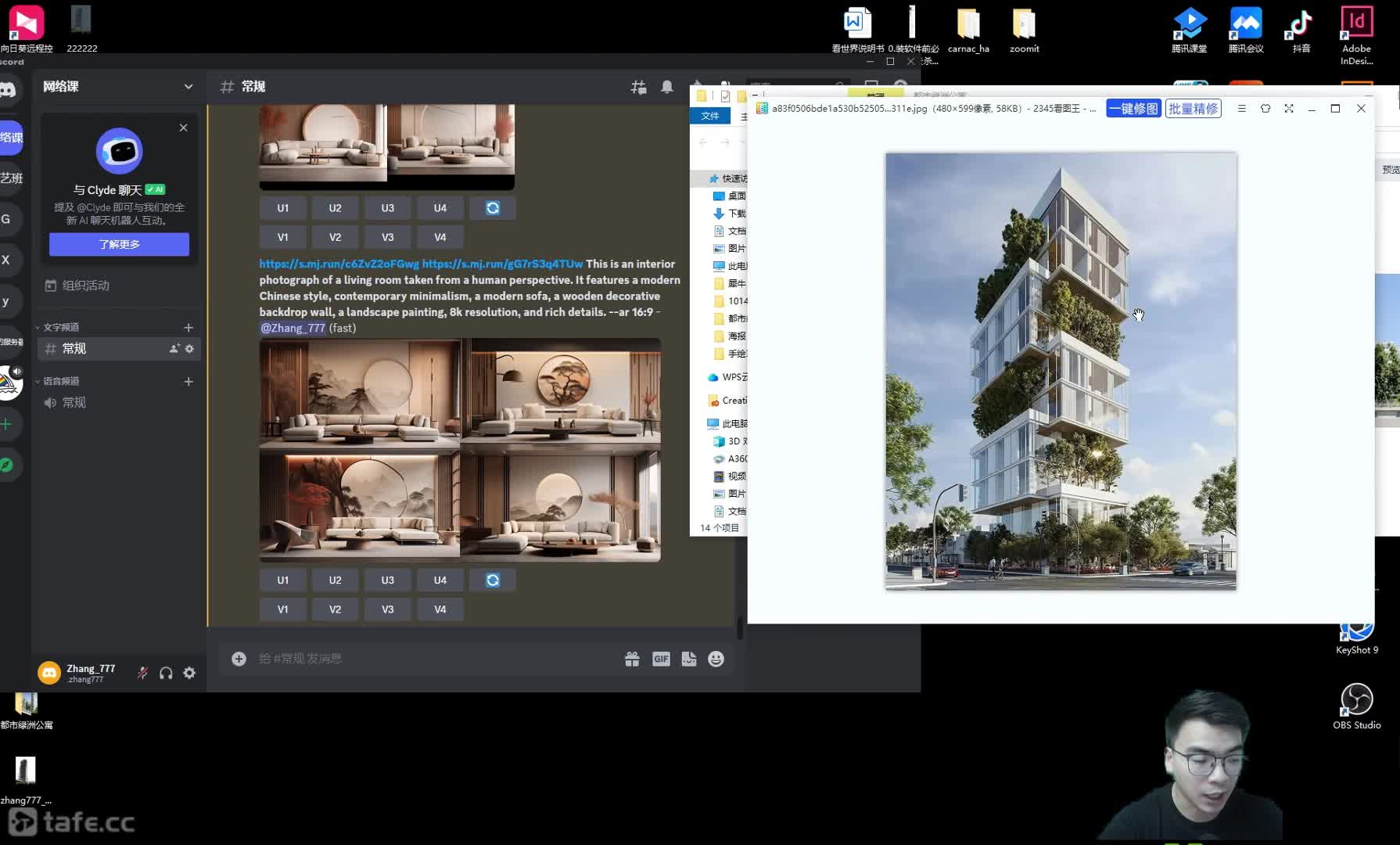The width and height of the screenshot is (1400, 845).
Task: Click the skin shirt icon in image viewer
Action: pyautogui.click(x=1265, y=109)
